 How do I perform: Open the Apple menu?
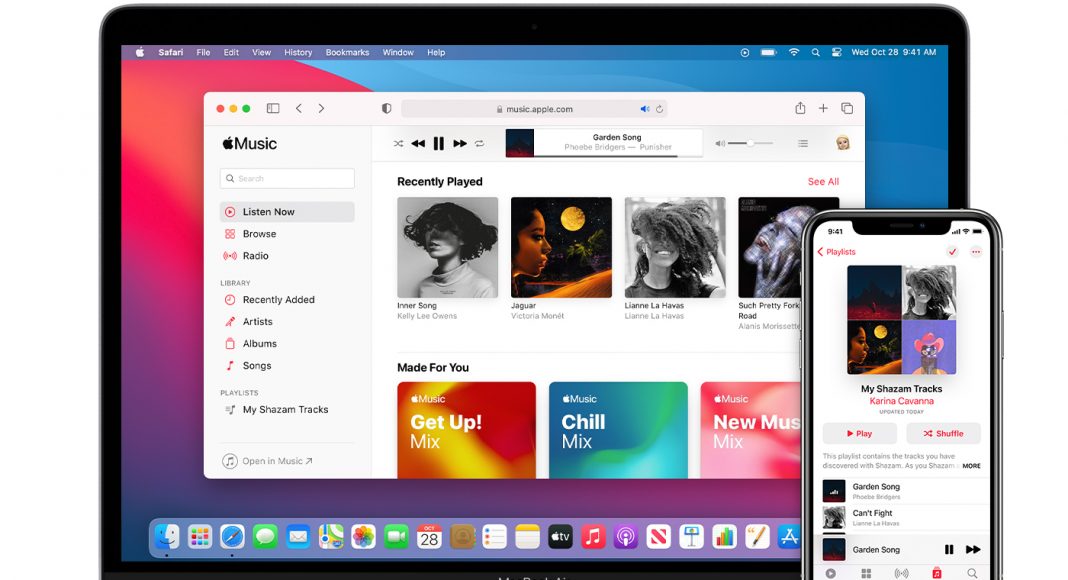(140, 52)
